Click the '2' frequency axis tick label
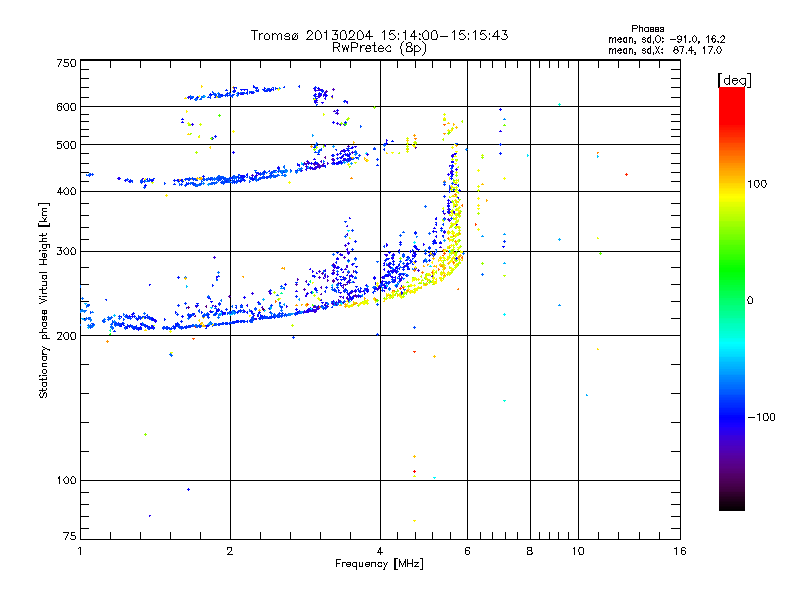800x600 pixels. pos(230,551)
